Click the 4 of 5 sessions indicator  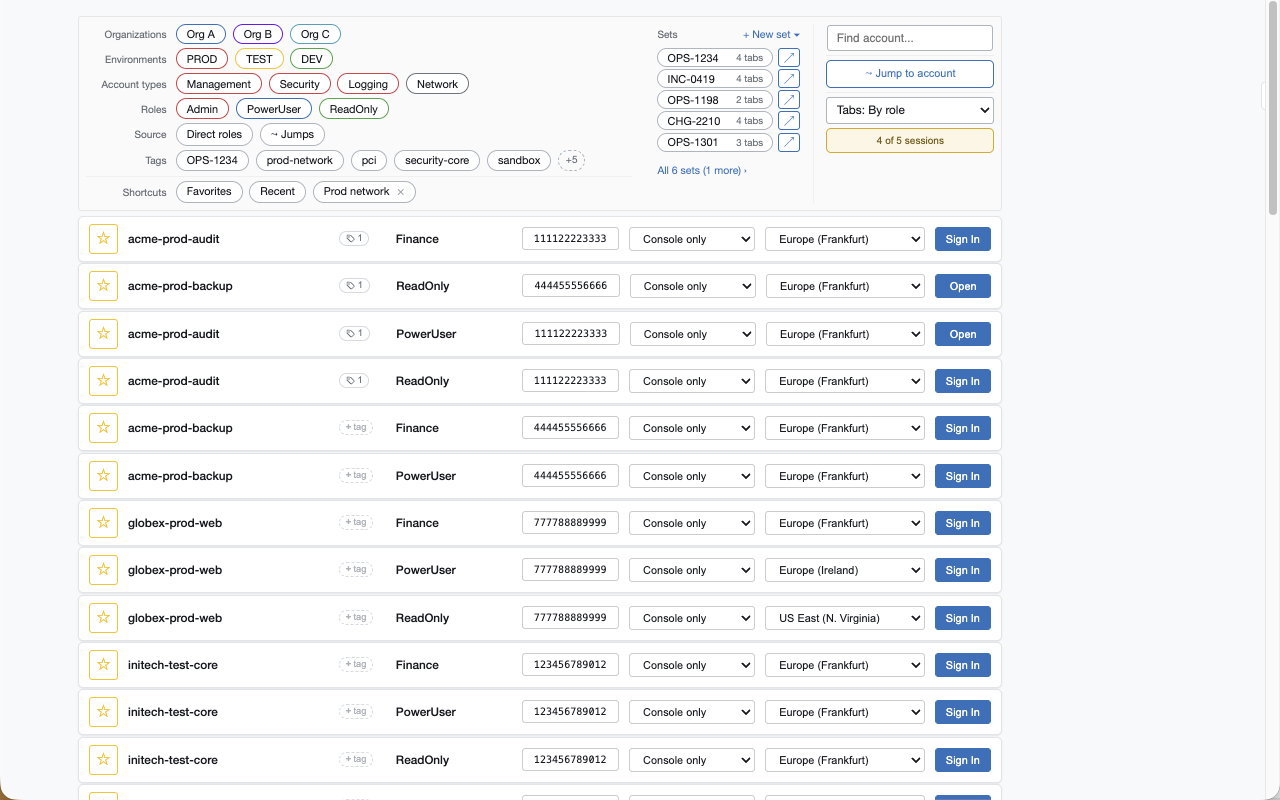pos(910,141)
